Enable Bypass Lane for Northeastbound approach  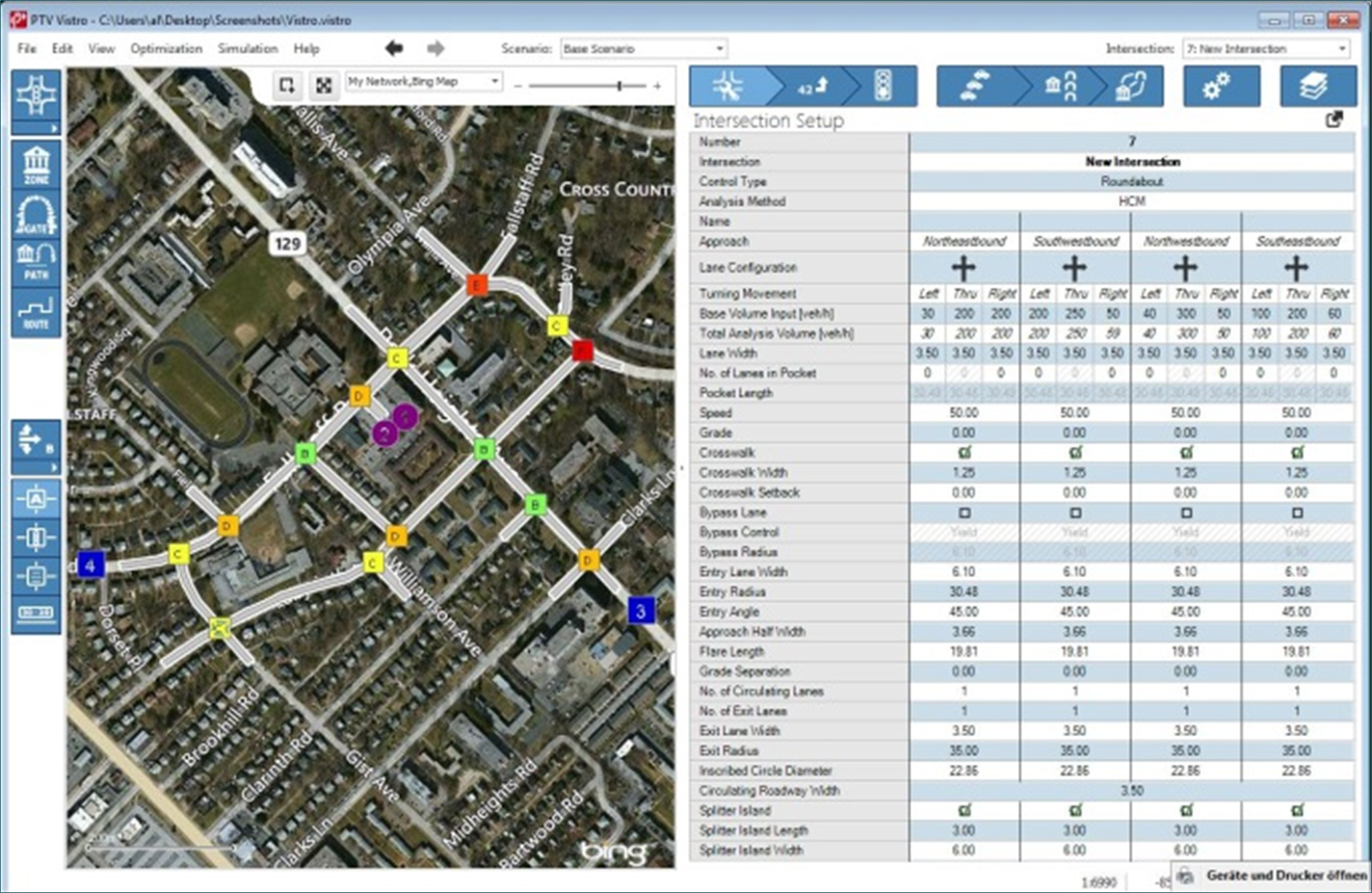(x=964, y=513)
